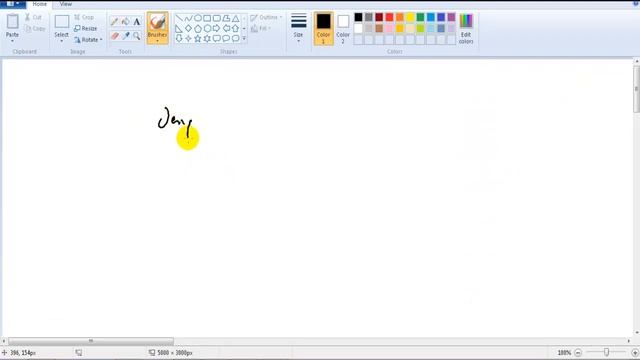
Task: Choose the Cloud callout shape
Action: click(x=236, y=38)
